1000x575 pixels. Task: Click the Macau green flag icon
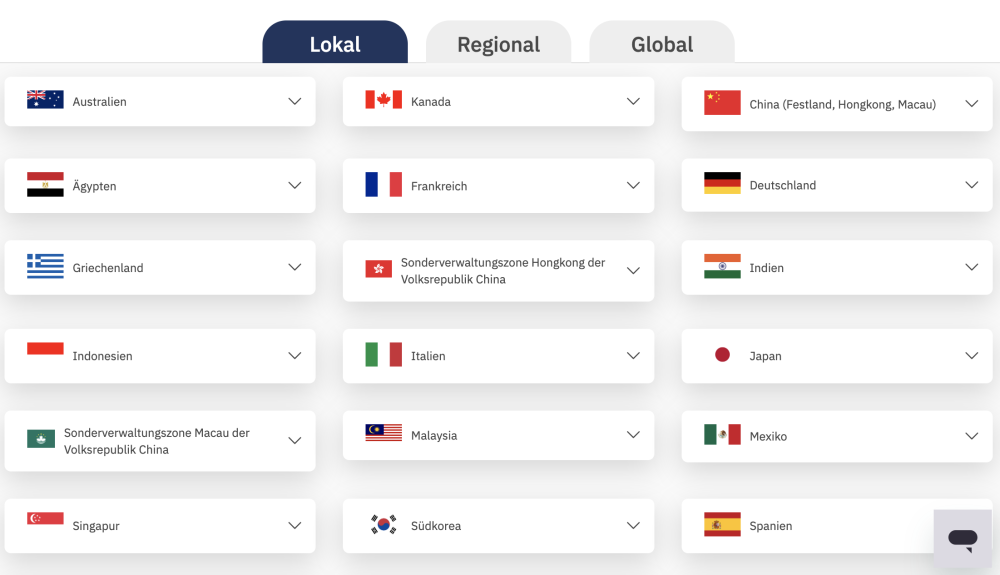41,439
